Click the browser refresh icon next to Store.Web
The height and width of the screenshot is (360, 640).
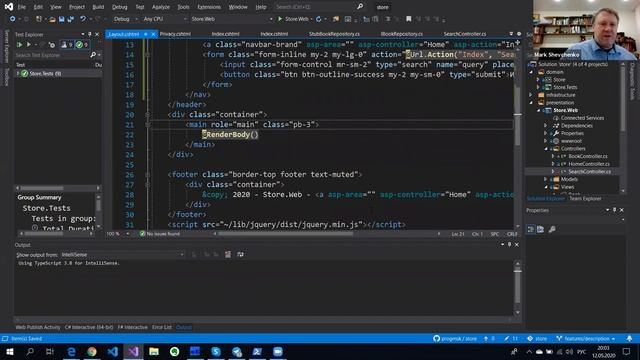[x=319, y=19]
